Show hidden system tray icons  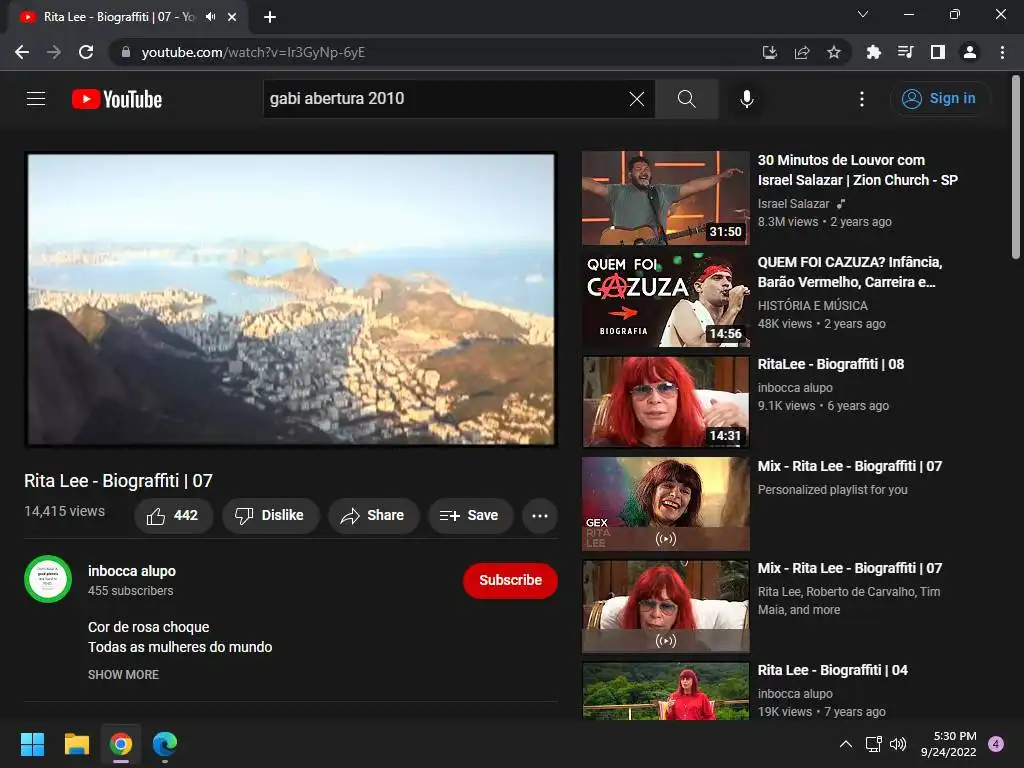[846, 744]
